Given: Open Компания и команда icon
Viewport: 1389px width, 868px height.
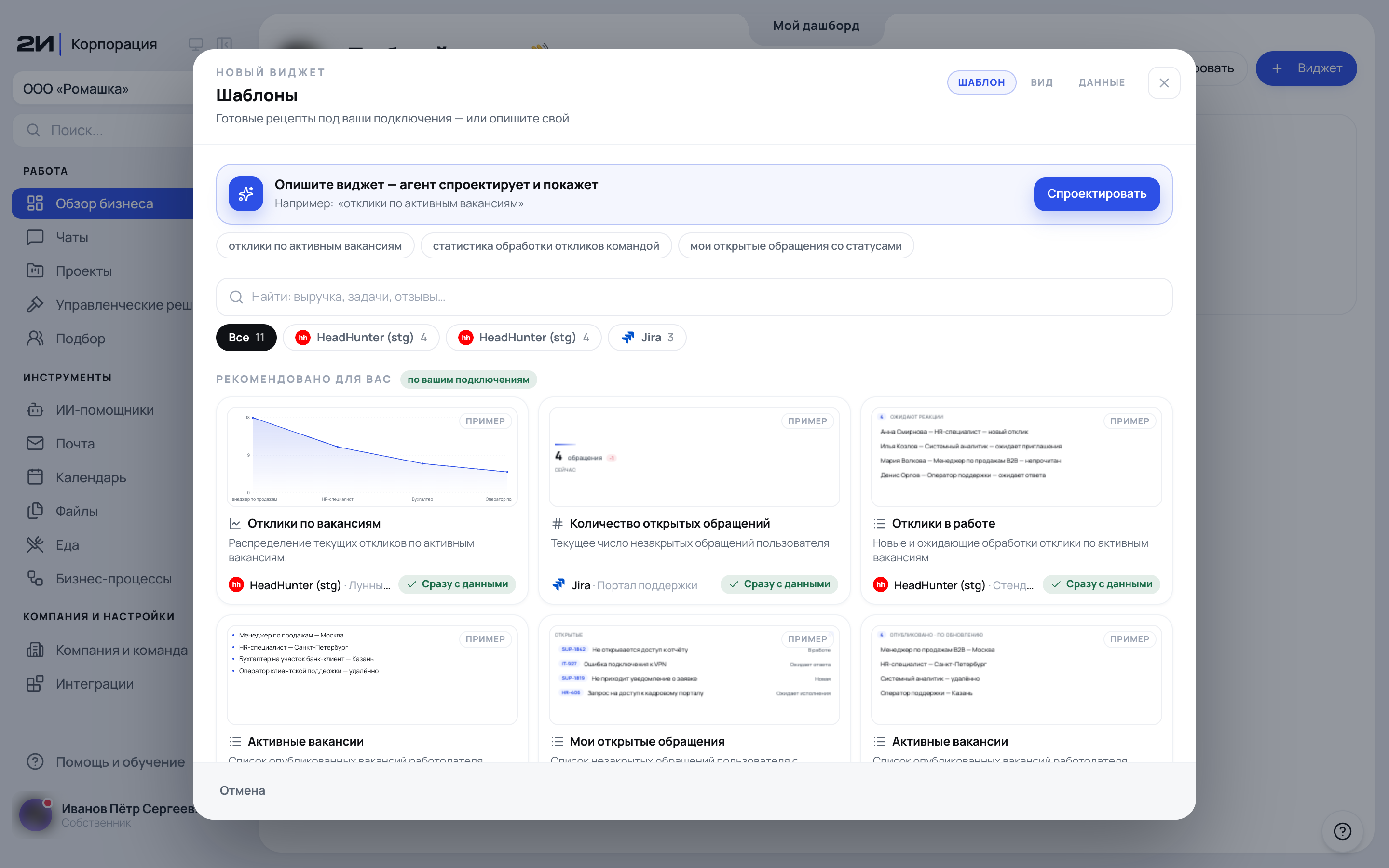Looking at the screenshot, I should tap(35, 650).
